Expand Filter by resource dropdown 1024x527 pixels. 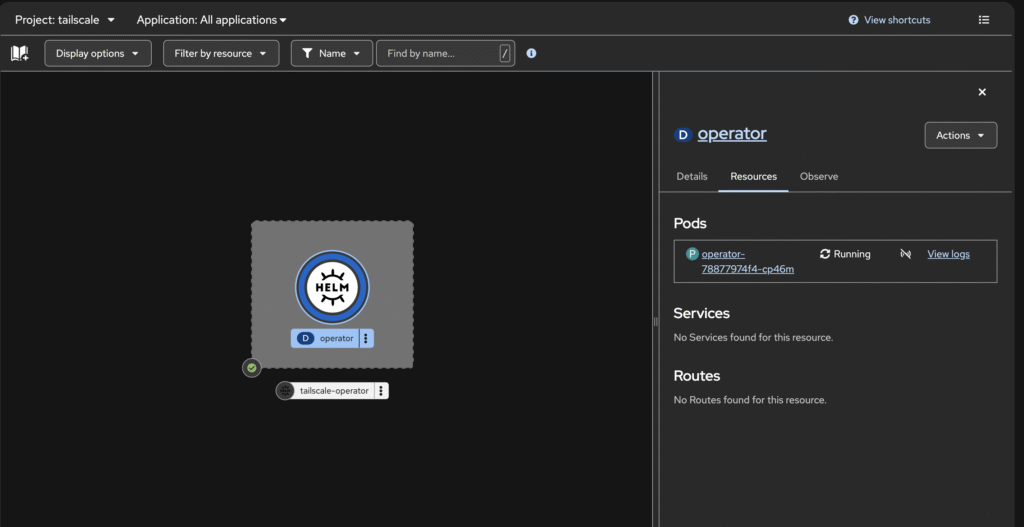221,54
